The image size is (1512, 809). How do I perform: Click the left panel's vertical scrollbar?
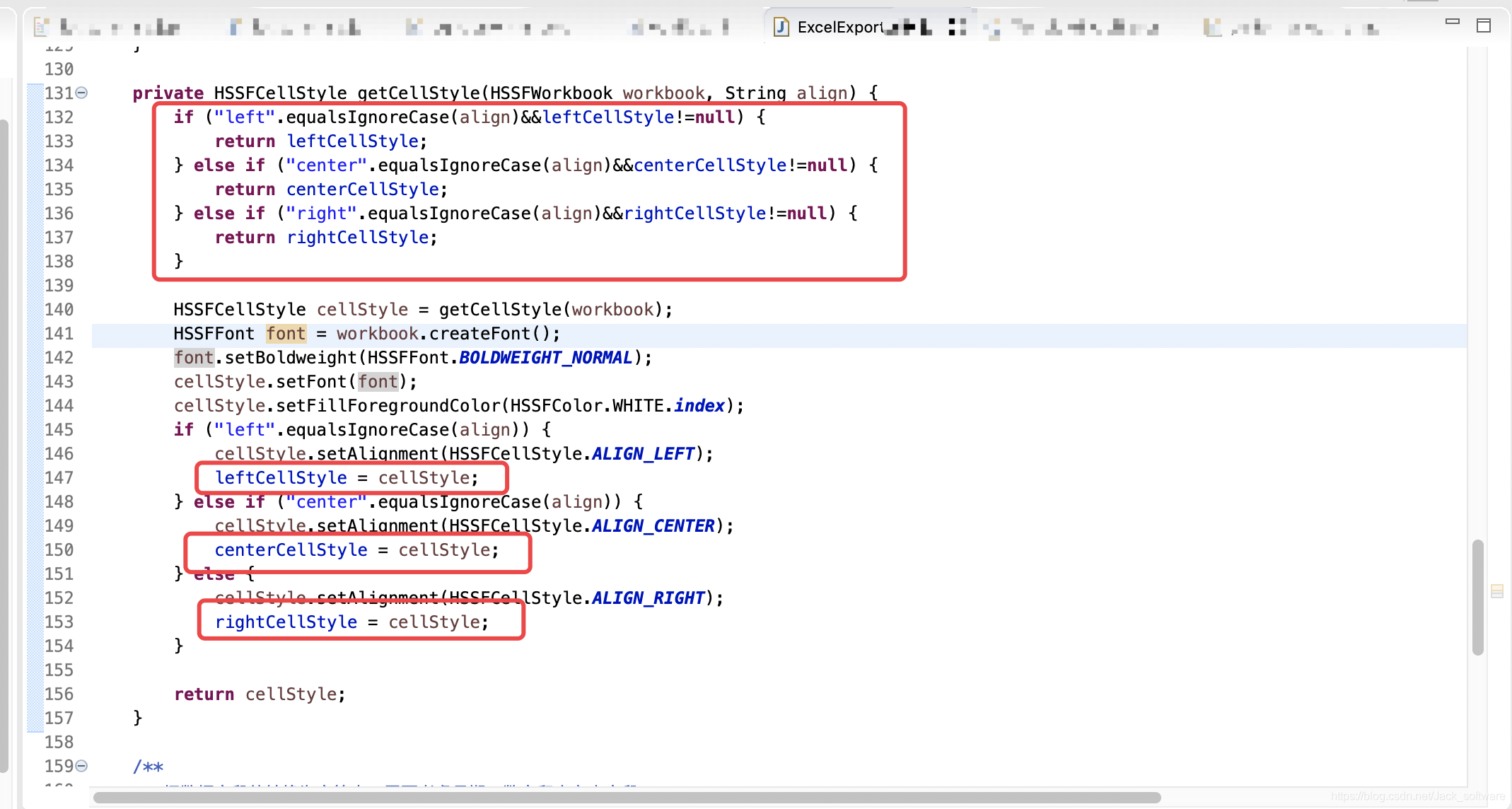click(4, 446)
